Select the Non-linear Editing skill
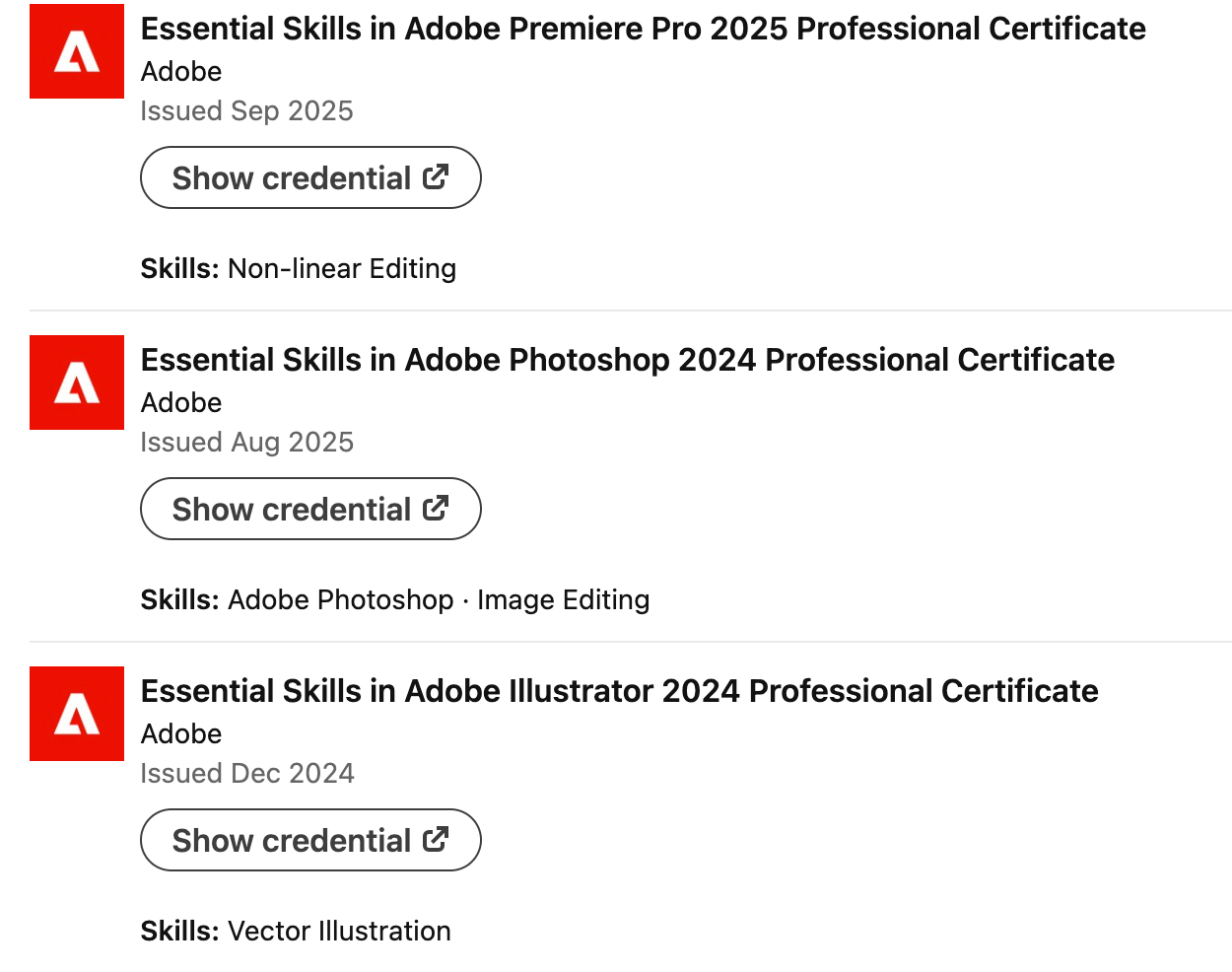 pyautogui.click(x=341, y=268)
